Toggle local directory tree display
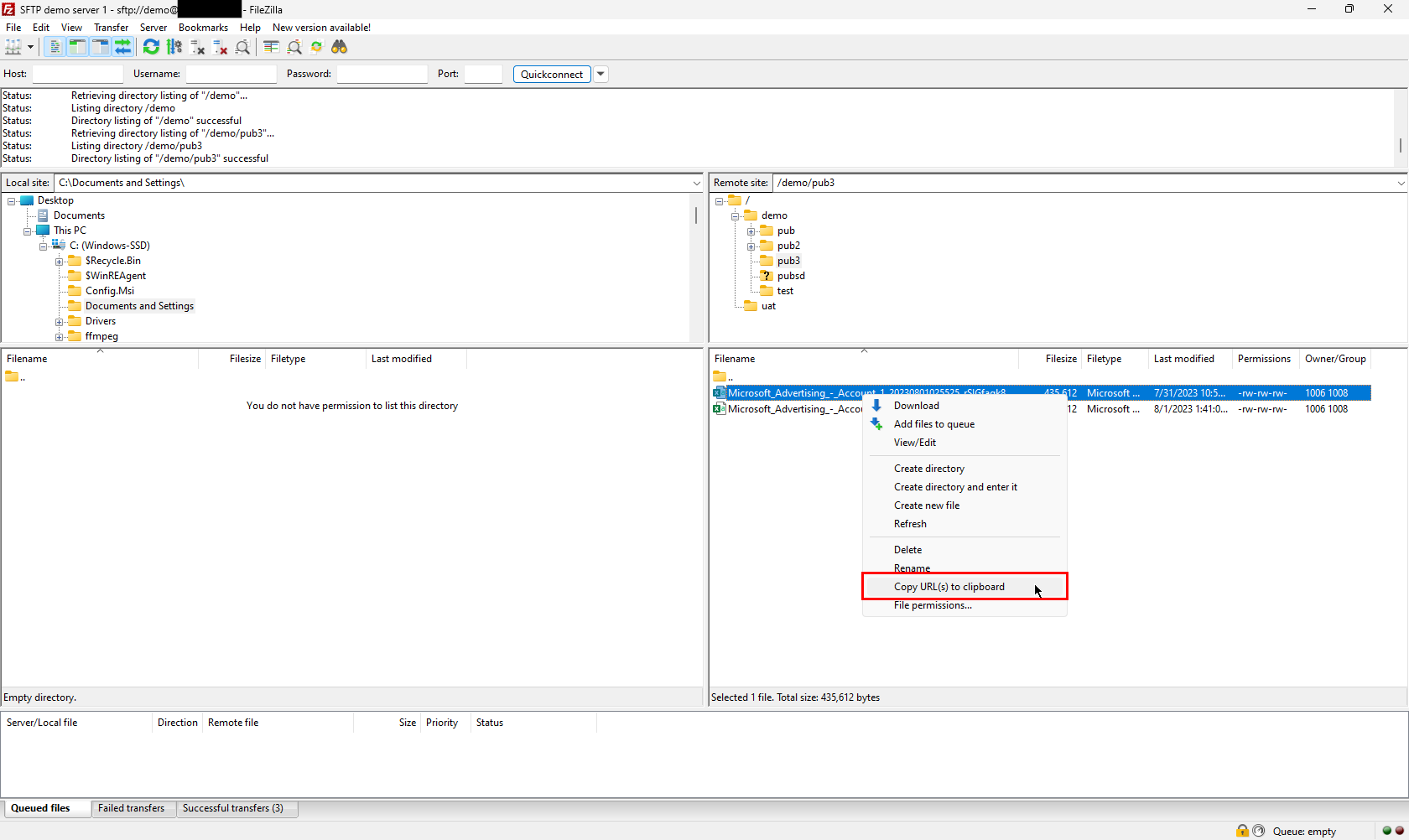The width and height of the screenshot is (1409, 840). (x=77, y=47)
